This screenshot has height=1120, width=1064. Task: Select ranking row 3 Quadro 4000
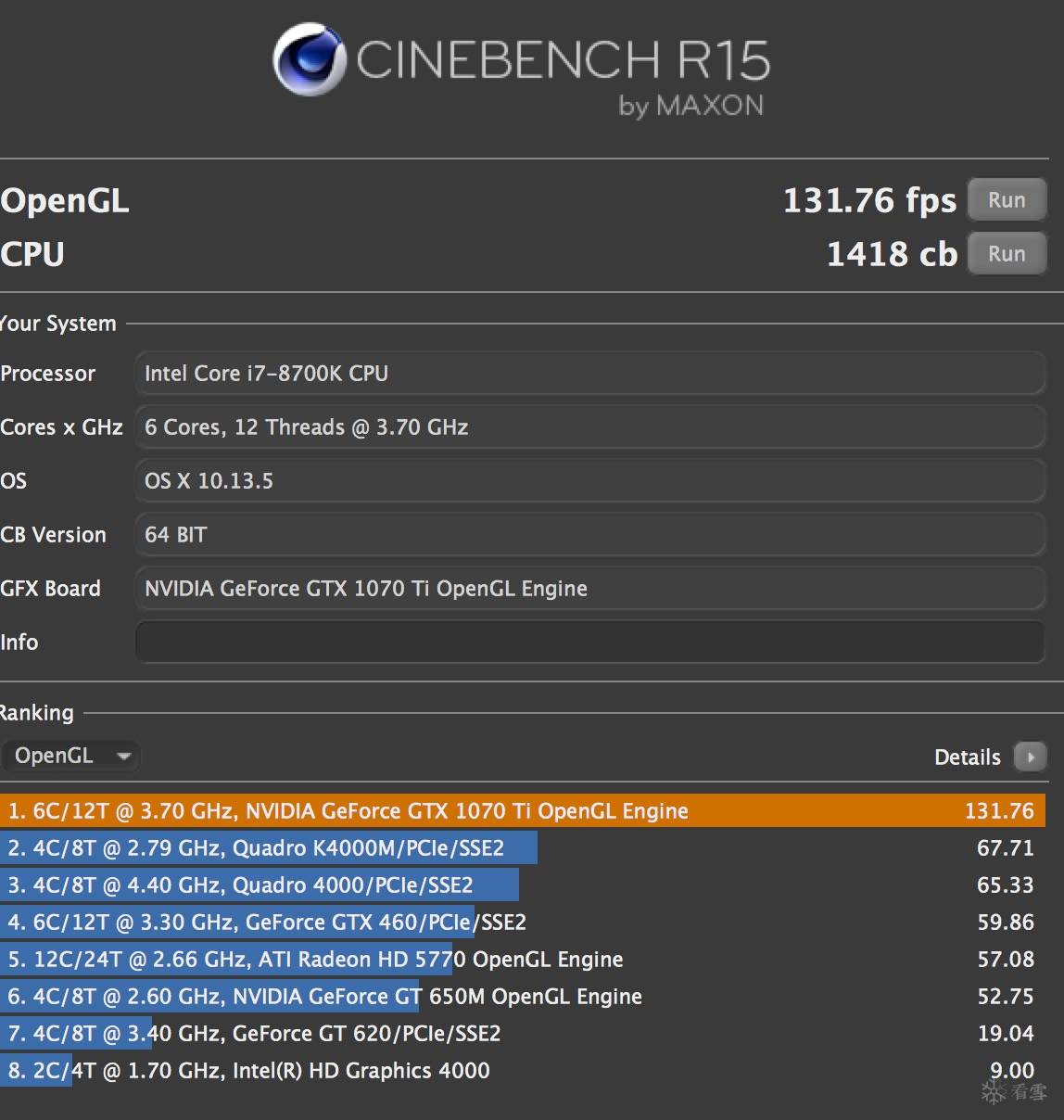tap(523, 885)
